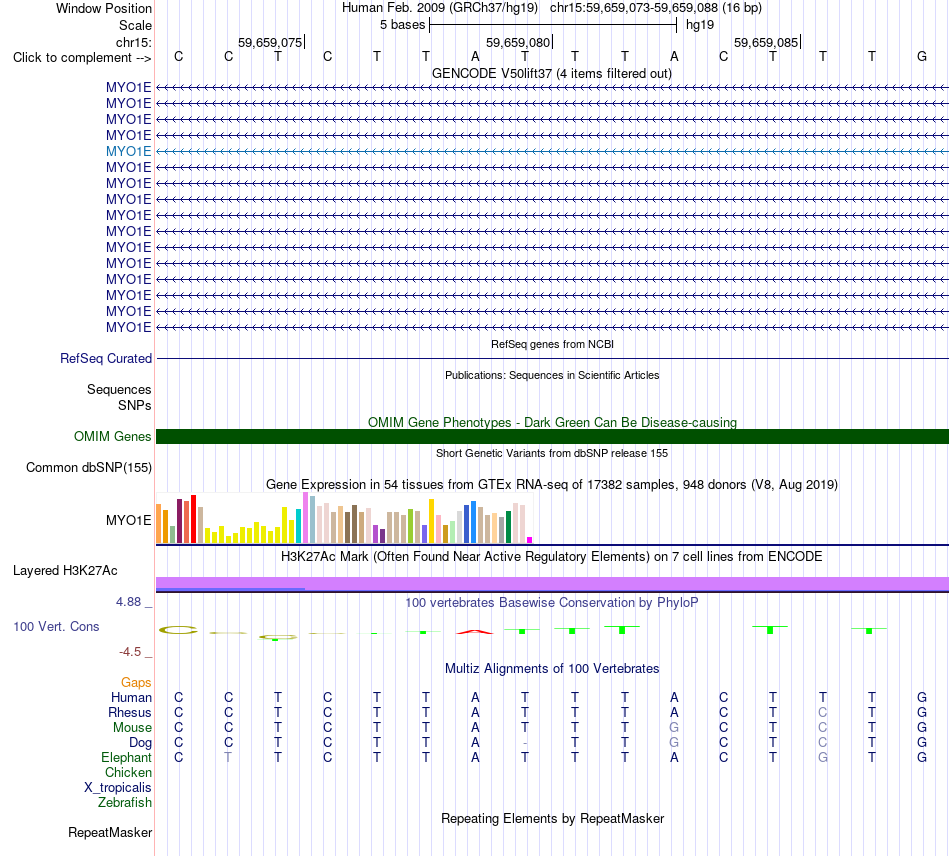Click the '5 bases' scale bar label
The image size is (950, 856).
pos(402,25)
